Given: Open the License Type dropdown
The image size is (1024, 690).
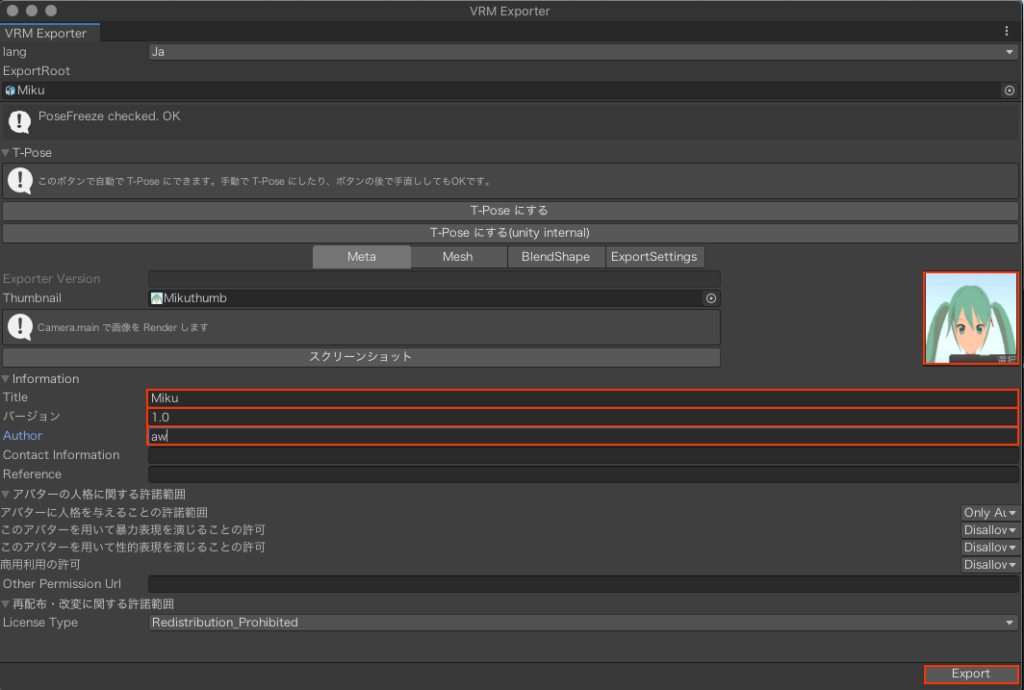Looking at the screenshot, I should tap(582, 622).
